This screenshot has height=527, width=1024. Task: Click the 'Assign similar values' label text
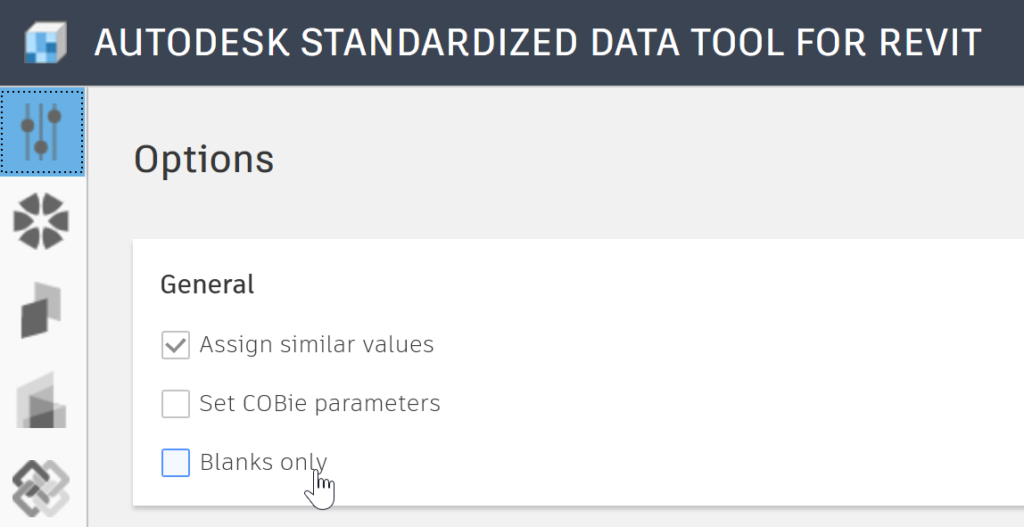tap(317, 344)
